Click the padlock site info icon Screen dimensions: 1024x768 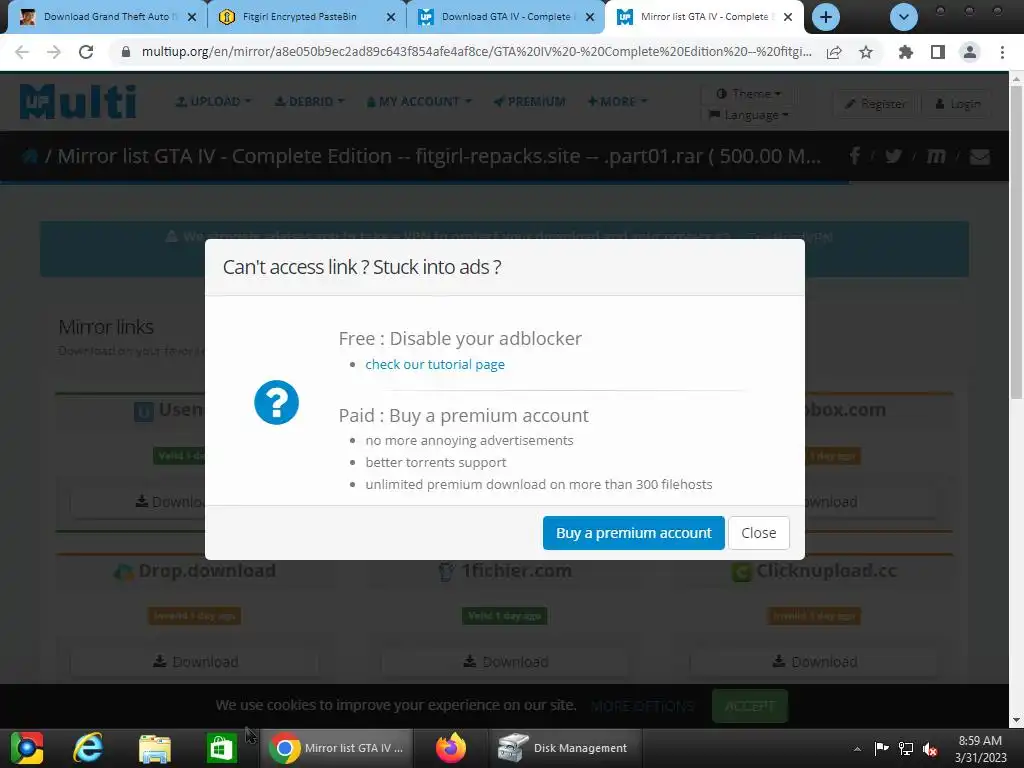pyautogui.click(x=126, y=52)
